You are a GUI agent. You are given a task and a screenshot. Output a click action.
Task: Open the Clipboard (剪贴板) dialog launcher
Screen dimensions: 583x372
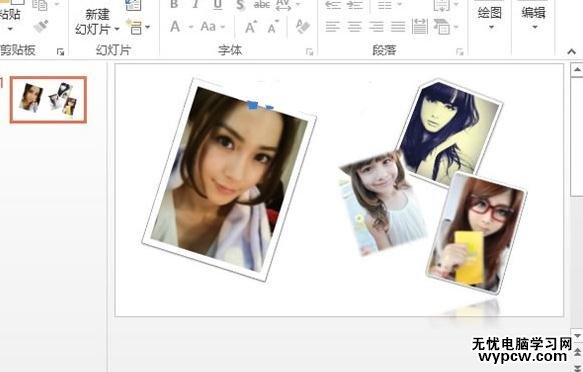(x=60, y=52)
